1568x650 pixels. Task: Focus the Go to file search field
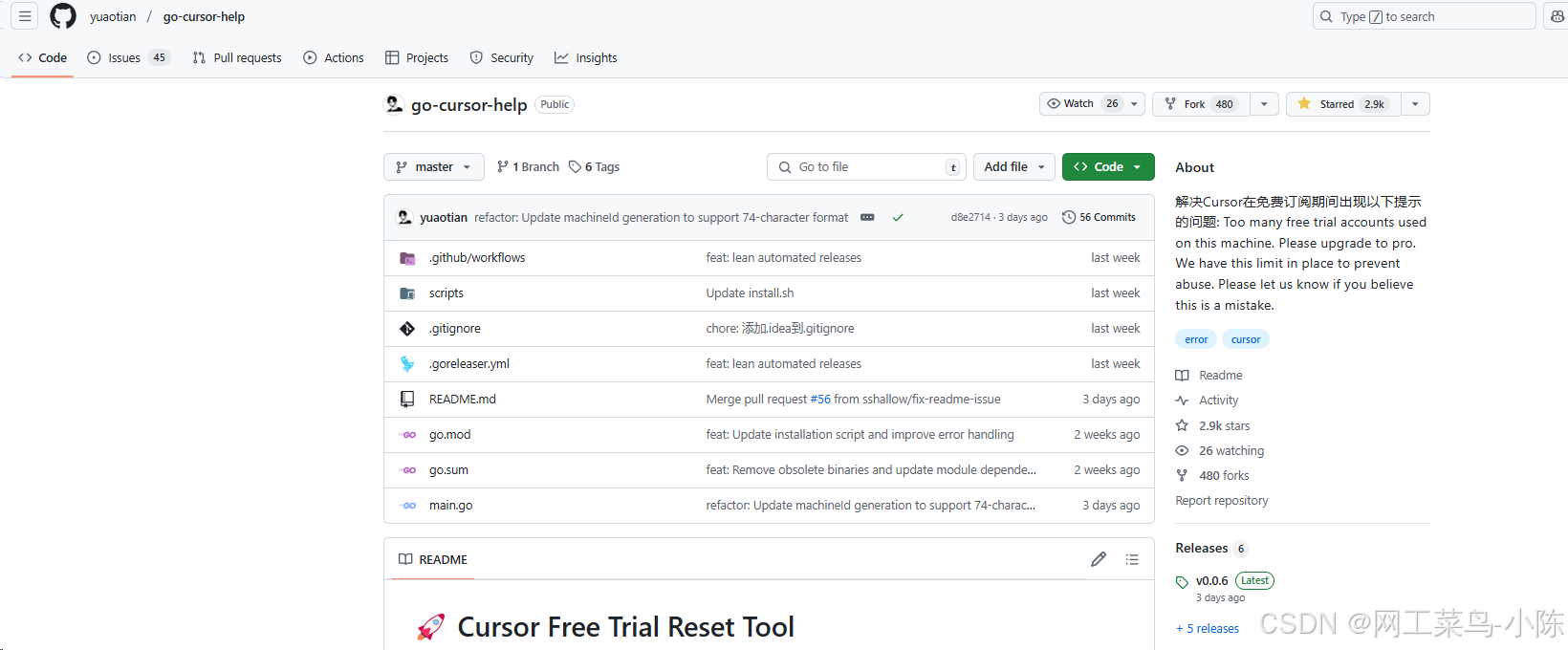coord(866,166)
